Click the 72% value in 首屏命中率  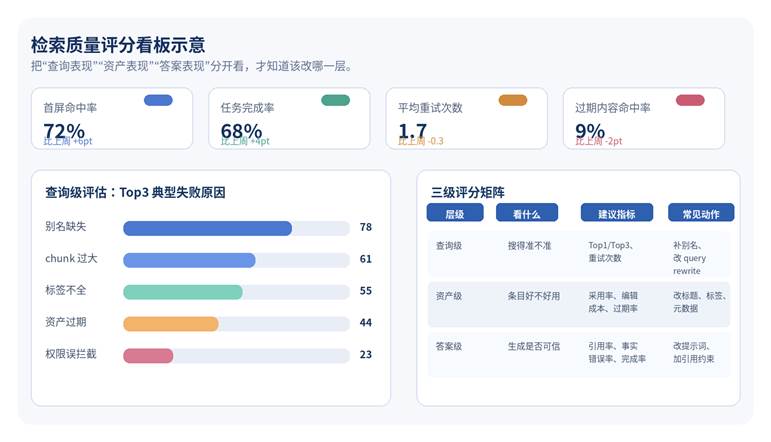pos(64,130)
